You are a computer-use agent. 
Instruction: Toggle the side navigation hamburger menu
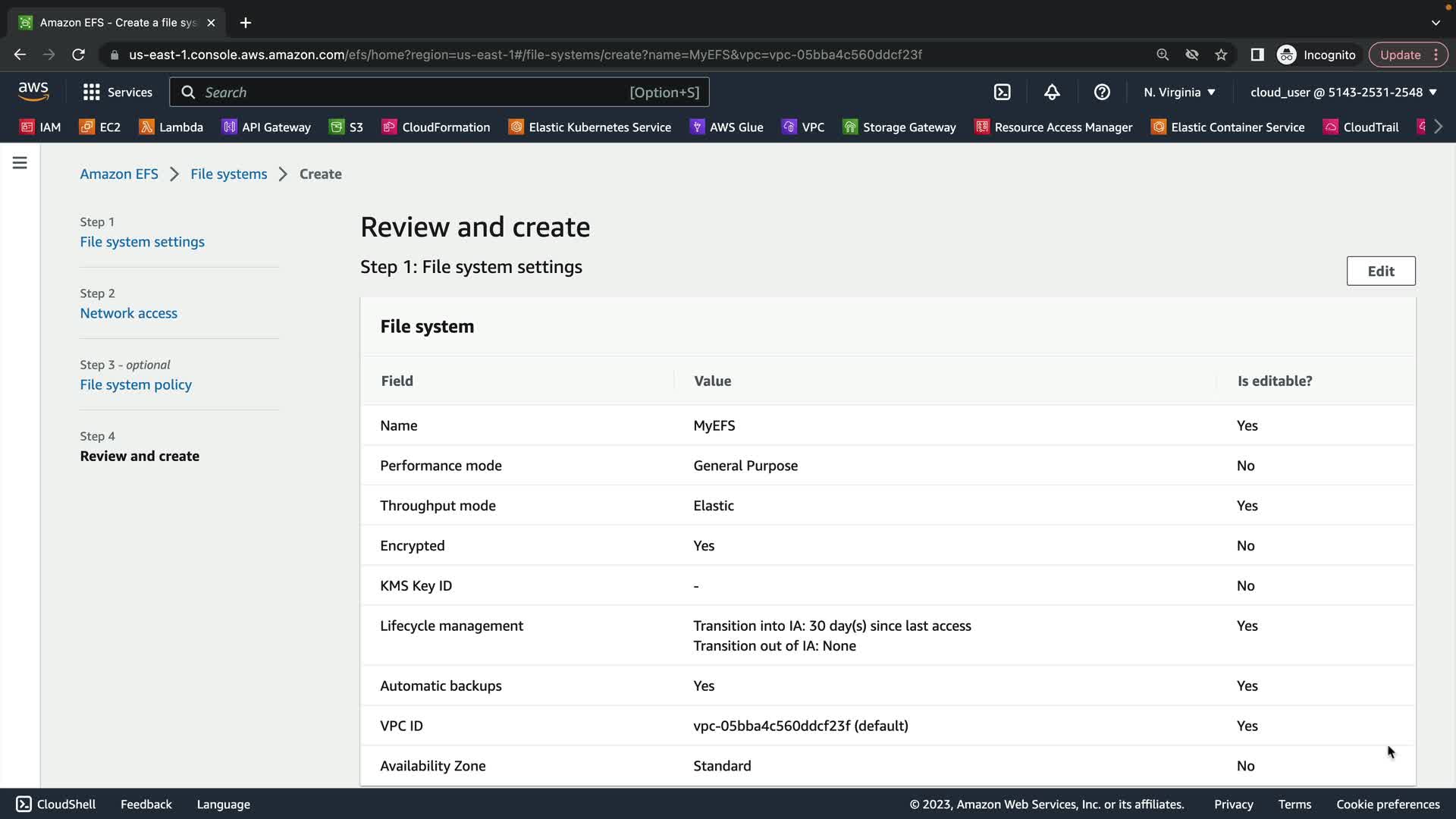pos(20,163)
